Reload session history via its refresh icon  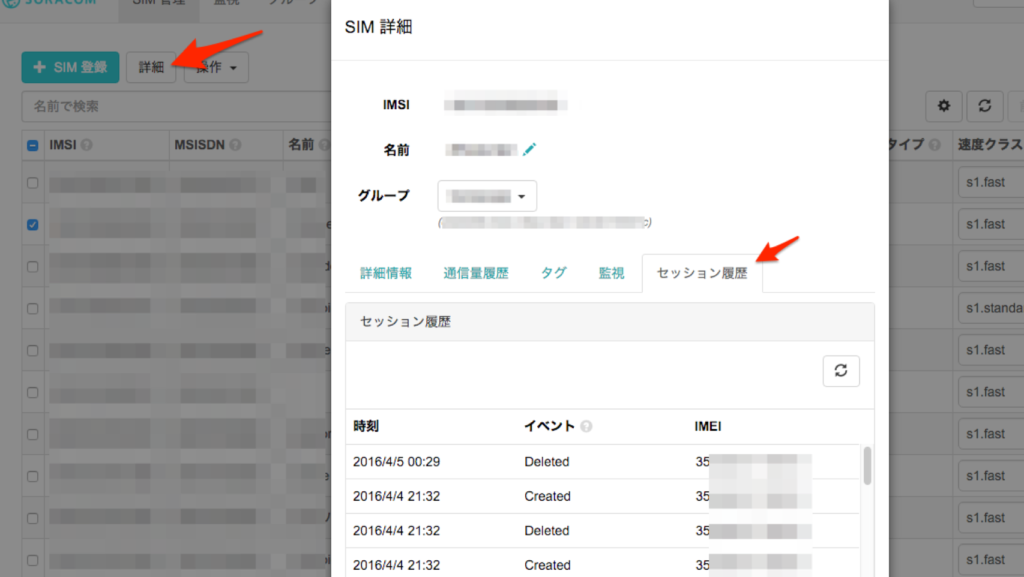click(840, 370)
